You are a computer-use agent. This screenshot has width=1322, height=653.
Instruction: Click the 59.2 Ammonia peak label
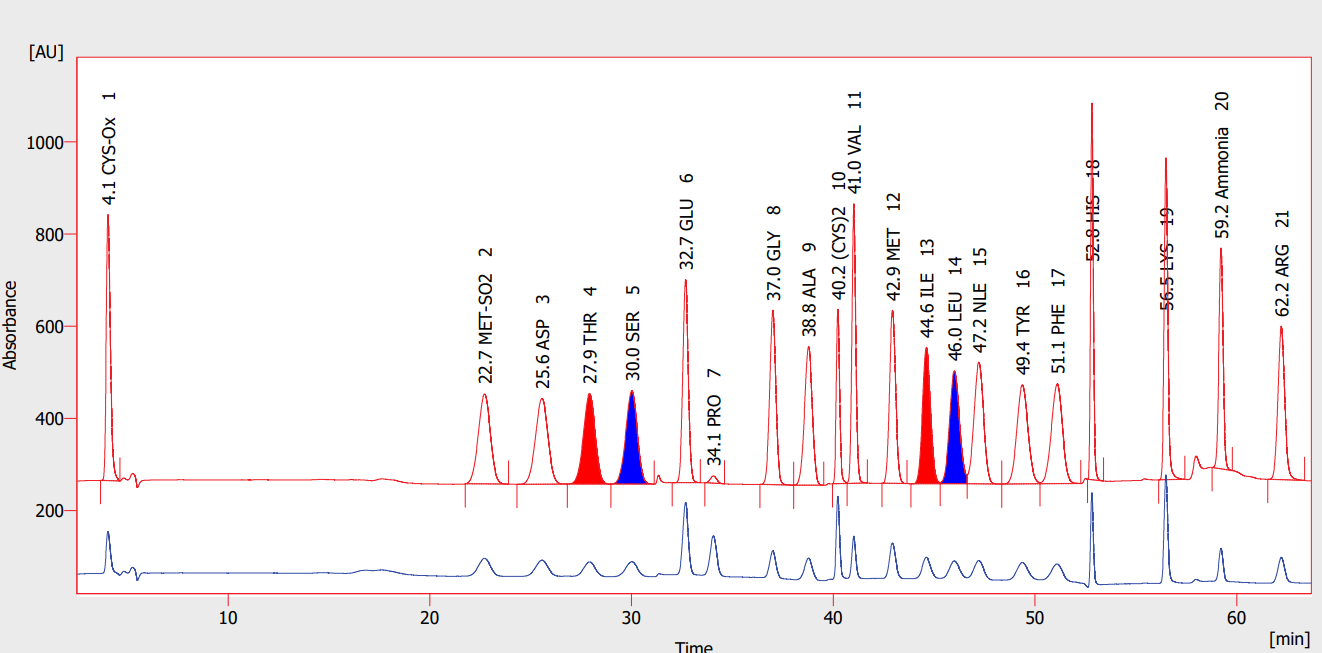[1221, 165]
